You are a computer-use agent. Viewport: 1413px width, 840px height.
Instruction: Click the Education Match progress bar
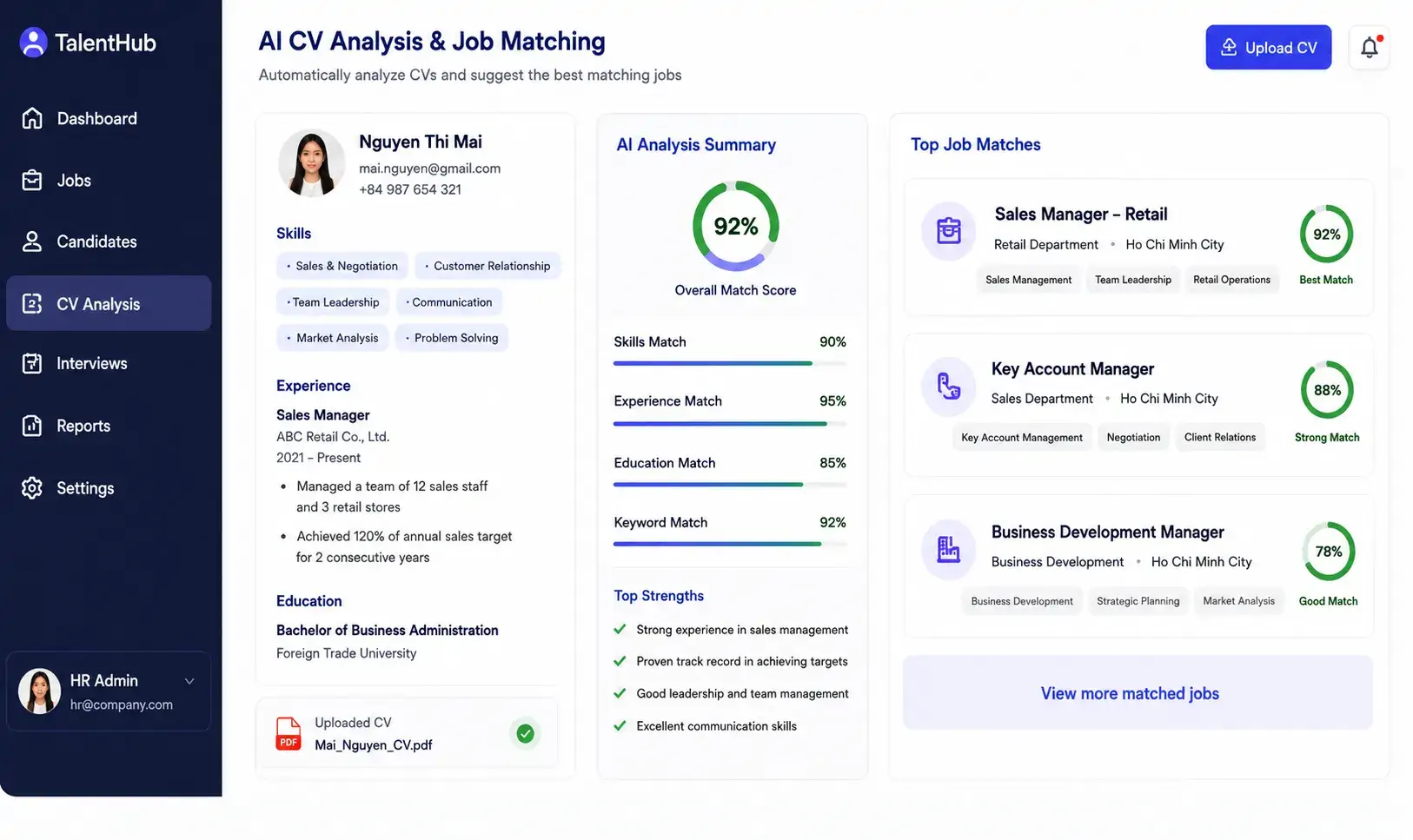click(x=730, y=485)
